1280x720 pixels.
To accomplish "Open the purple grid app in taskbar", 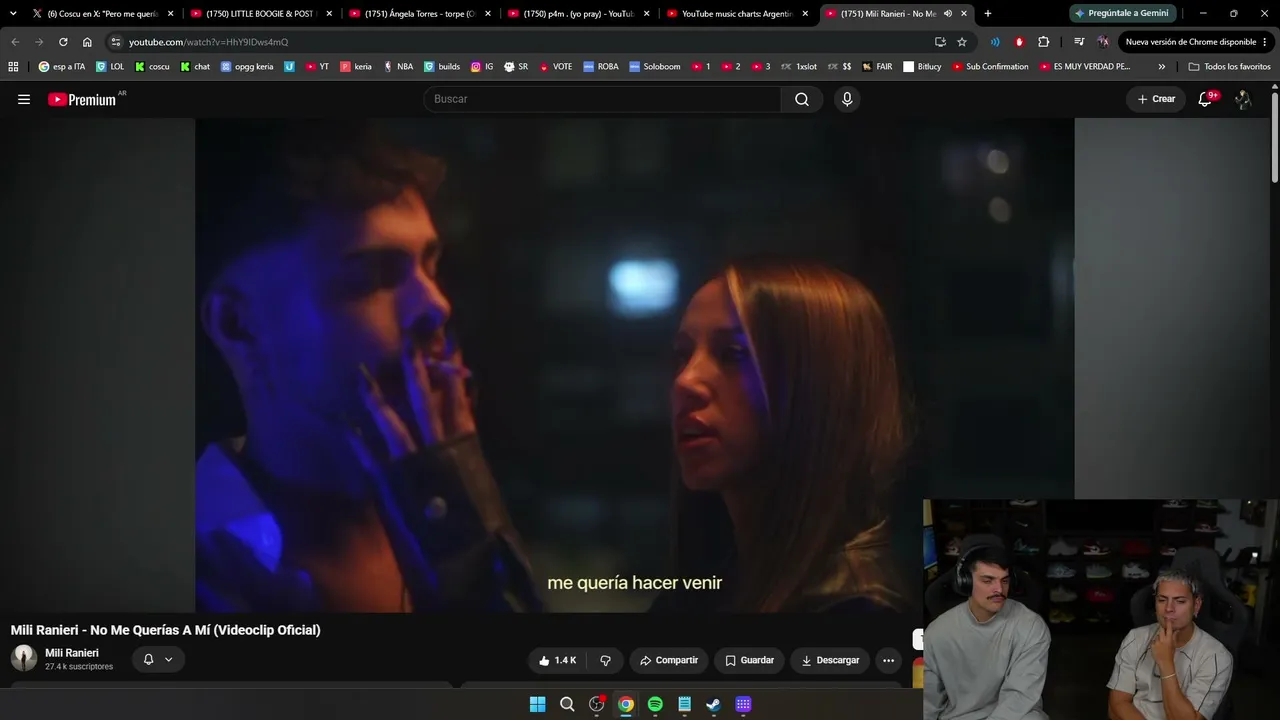I will tap(743, 704).
